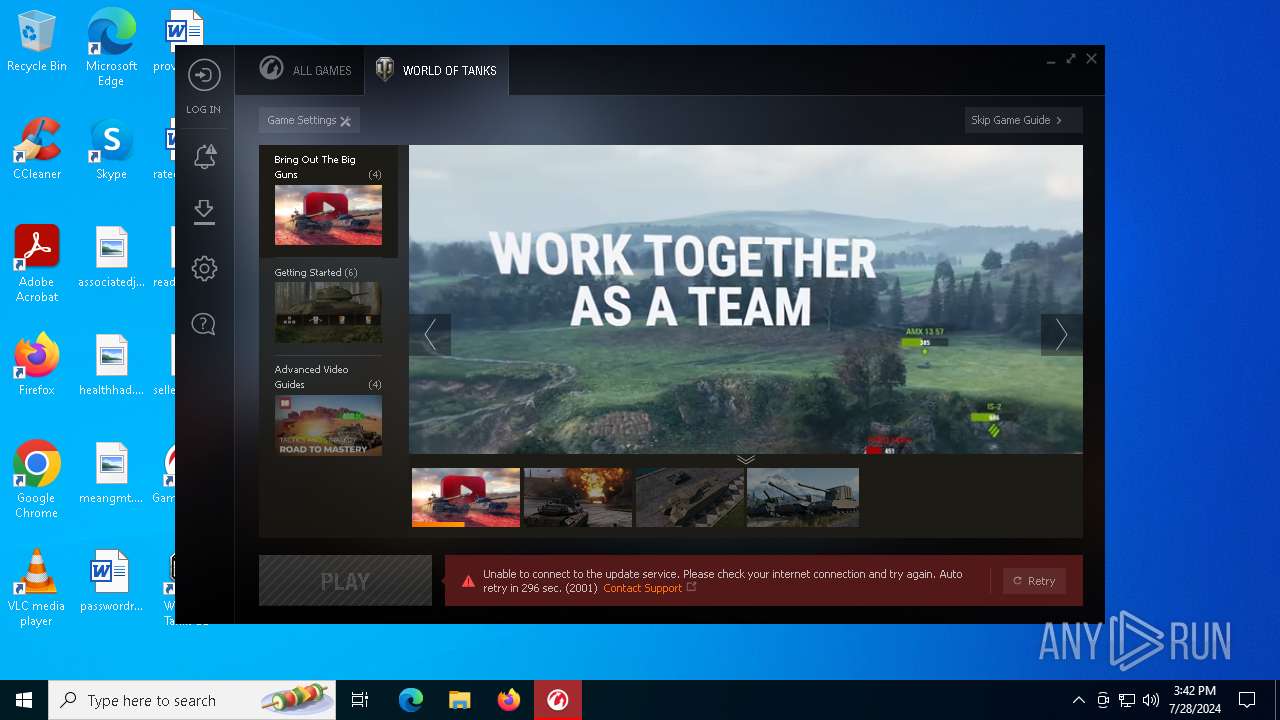Open Recycle Bin desktop icon
Screen dimensions: 1280x720
click(37, 42)
